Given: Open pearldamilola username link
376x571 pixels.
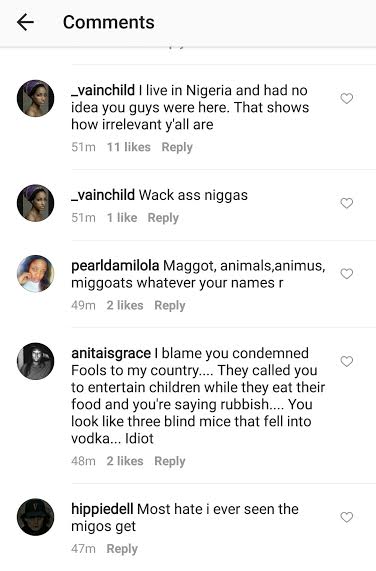Looking at the screenshot, I should pyautogui.click(x=115, y=266).
